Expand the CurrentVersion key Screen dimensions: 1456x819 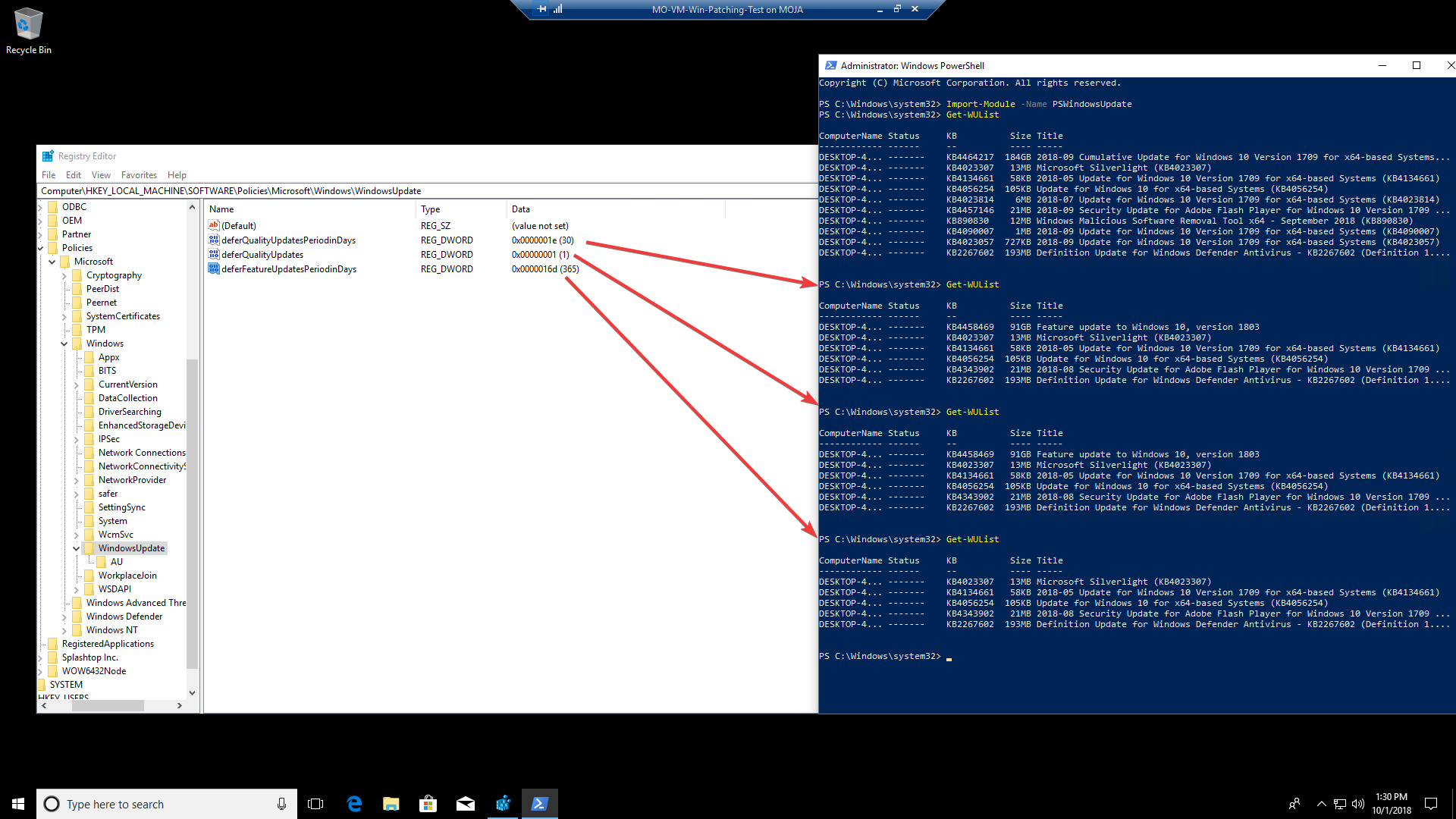(x=77, y=384)
